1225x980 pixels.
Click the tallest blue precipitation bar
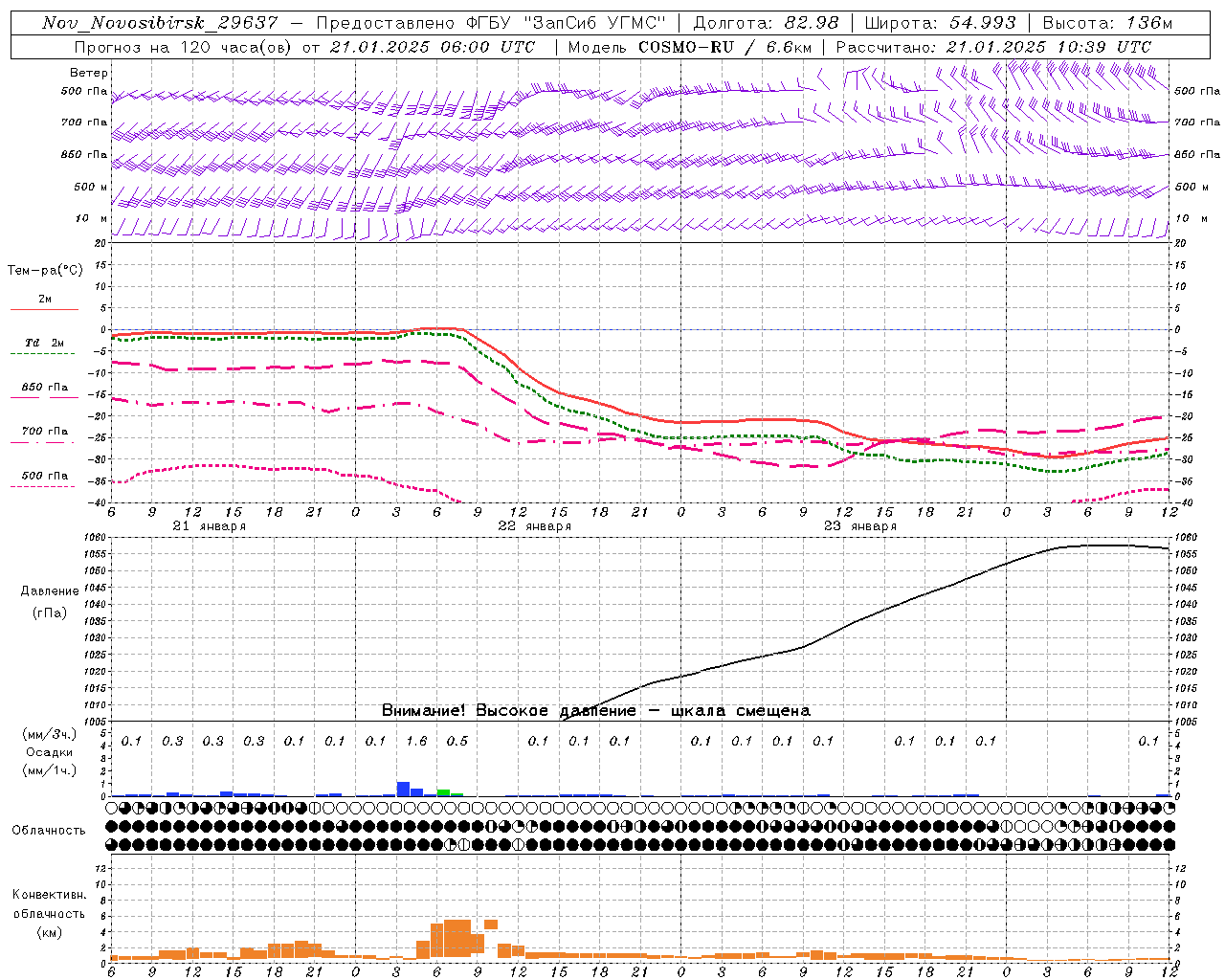[403, 790]
